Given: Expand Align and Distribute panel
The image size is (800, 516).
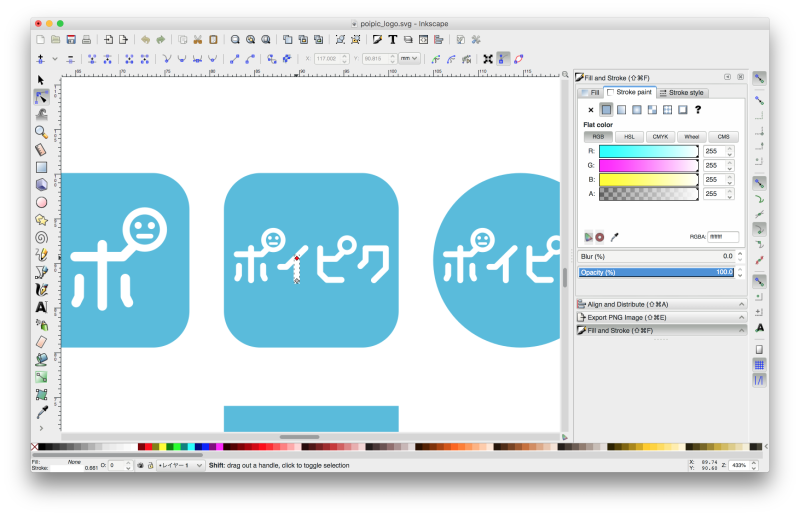Looking at the screenshot, I should click(661, 304).
